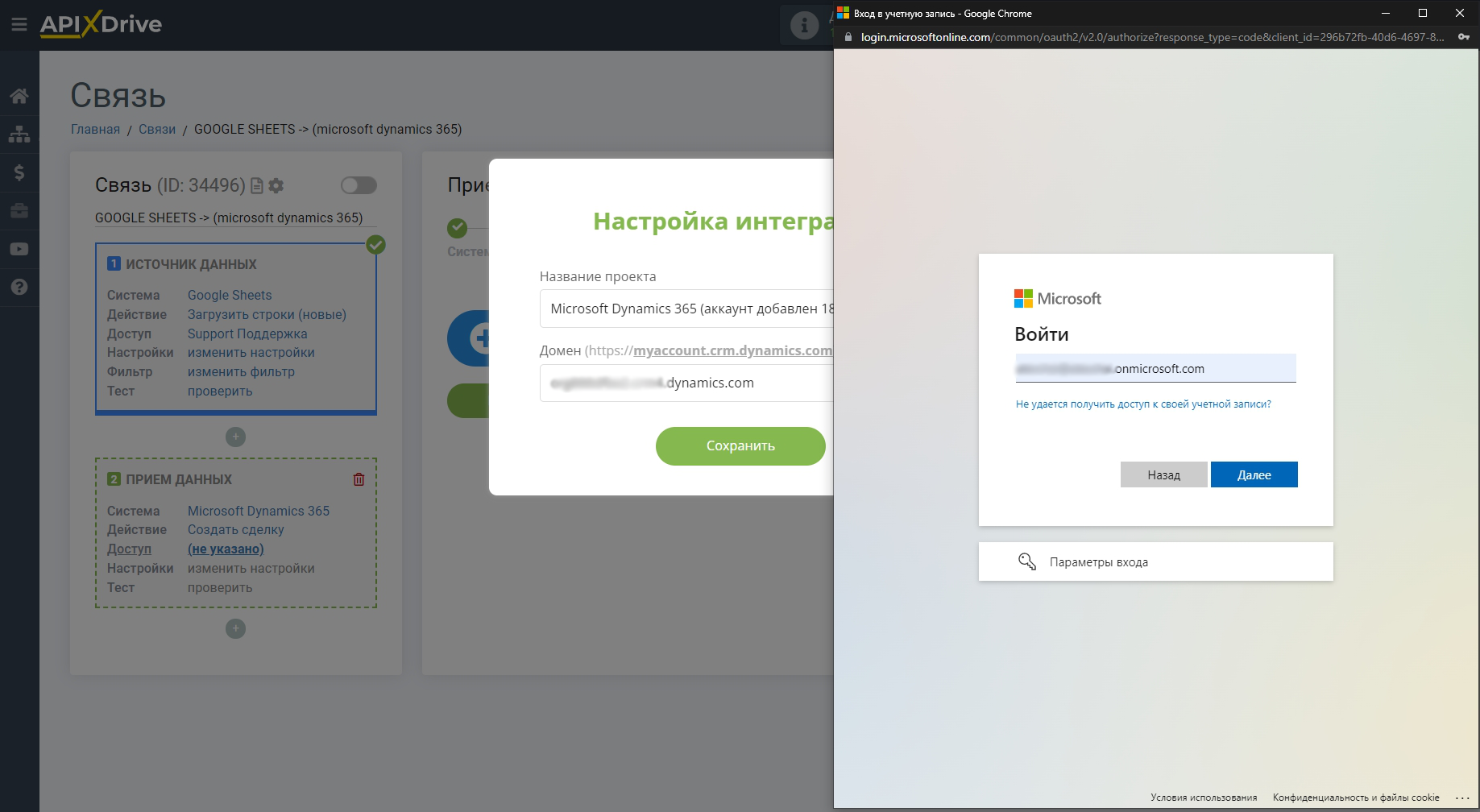Click Загрузить строки (новые) action link
Image resolution: width=1480 pixels, height=812 pixels.
click(267, 315)
